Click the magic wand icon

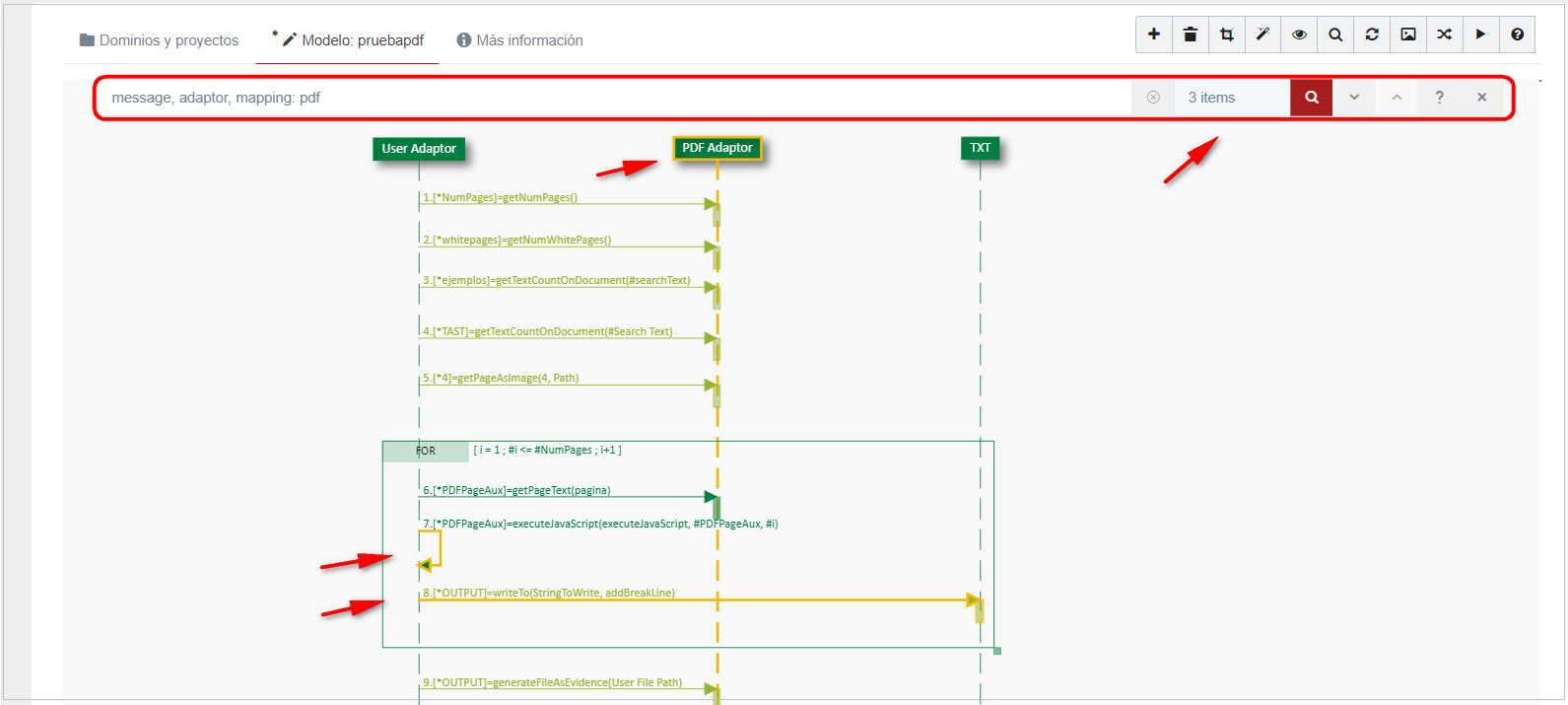[1262, 35]
